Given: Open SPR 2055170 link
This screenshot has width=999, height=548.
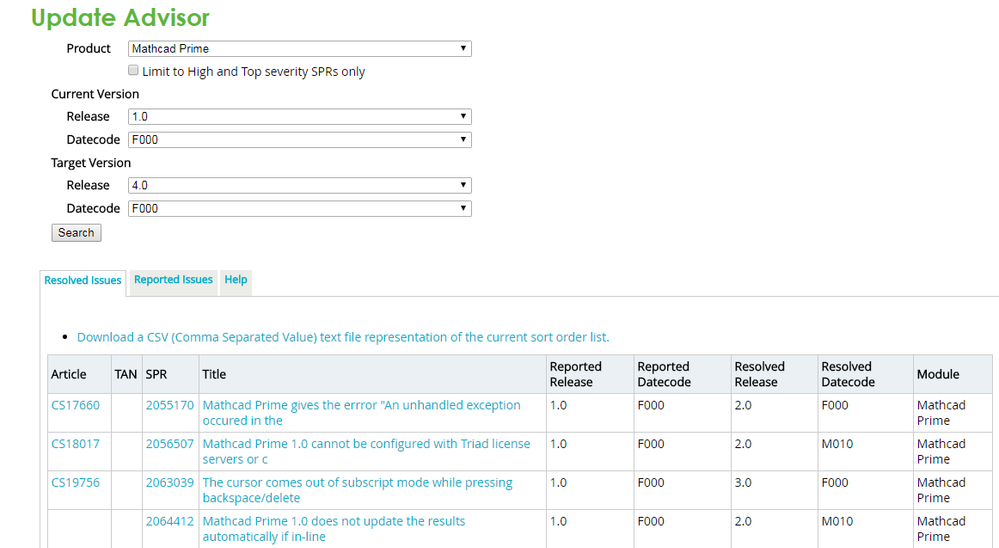Looking at the screenshot, I should (169, 406).
